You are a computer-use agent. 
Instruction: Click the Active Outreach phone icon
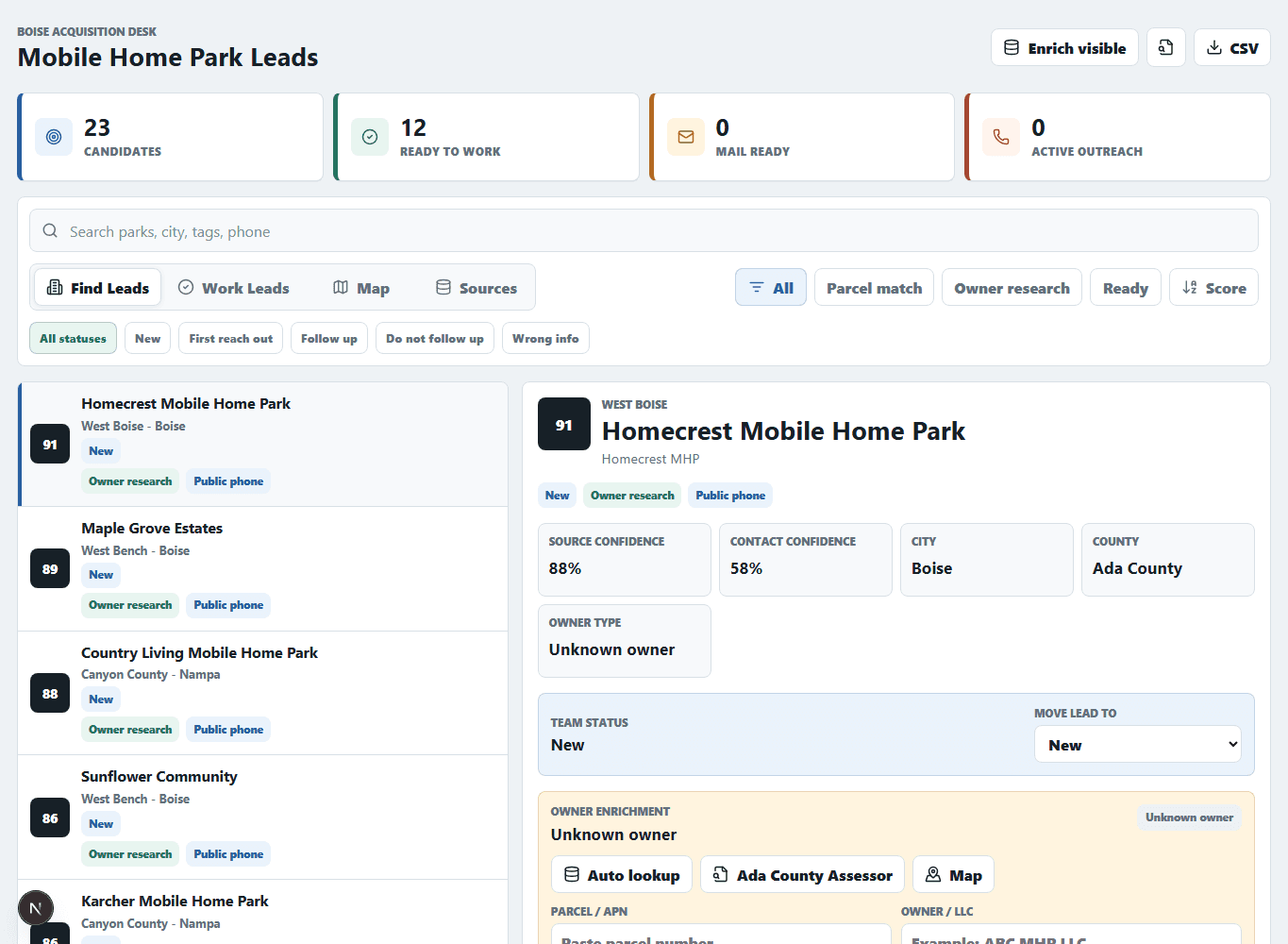(x=1001, y=137)
